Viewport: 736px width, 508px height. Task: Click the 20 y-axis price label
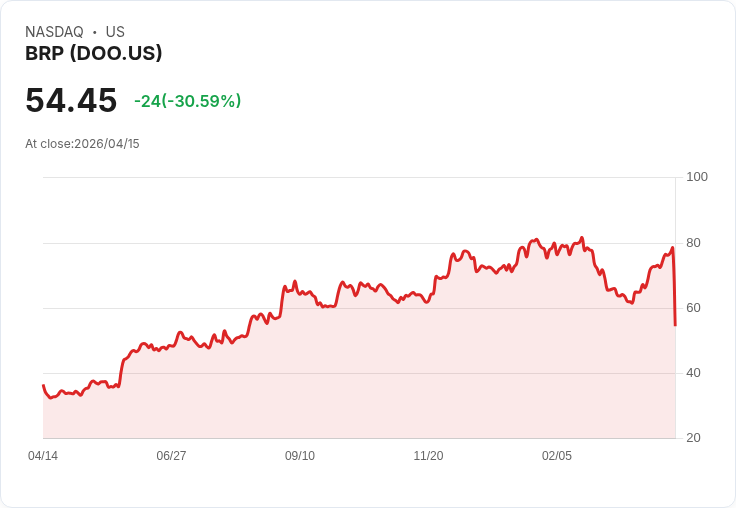point(693,438)
